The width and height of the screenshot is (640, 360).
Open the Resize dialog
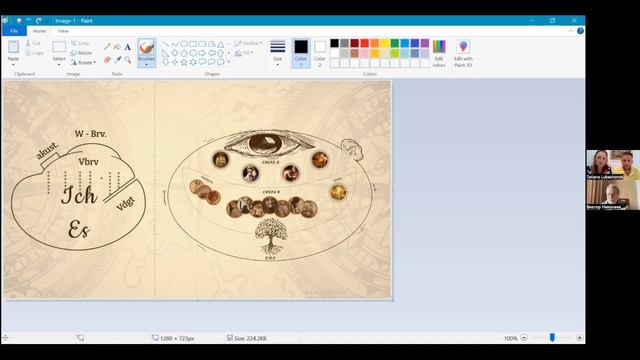81,53
